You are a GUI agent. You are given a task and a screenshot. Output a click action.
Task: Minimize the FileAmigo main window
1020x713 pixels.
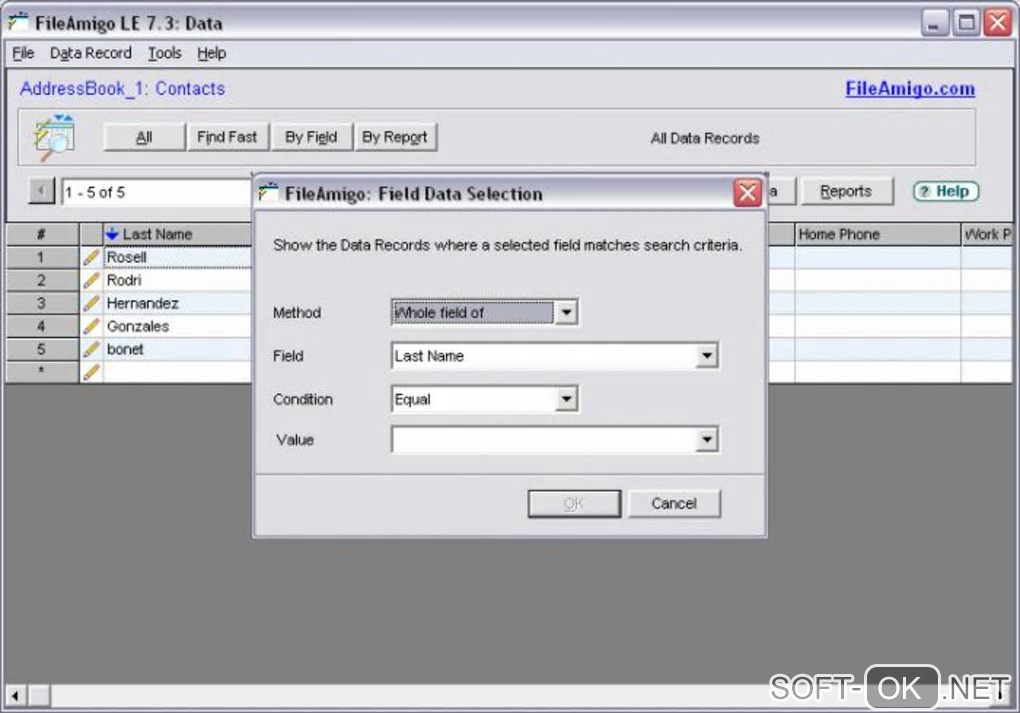935,23
